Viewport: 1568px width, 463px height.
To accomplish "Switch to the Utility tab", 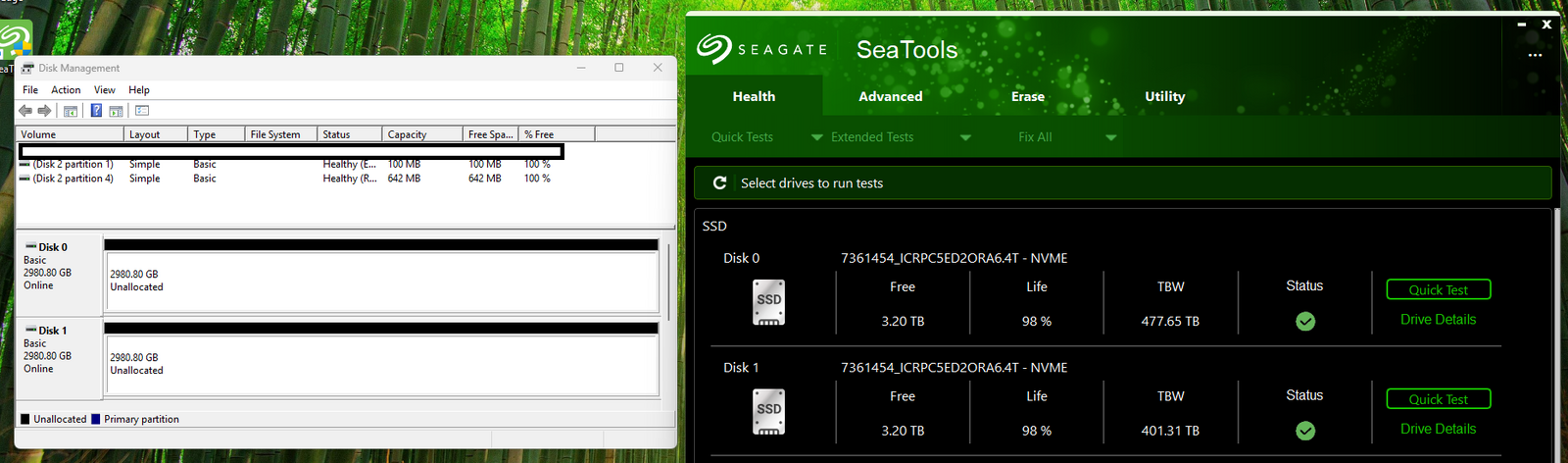I will pos(1164,96).
